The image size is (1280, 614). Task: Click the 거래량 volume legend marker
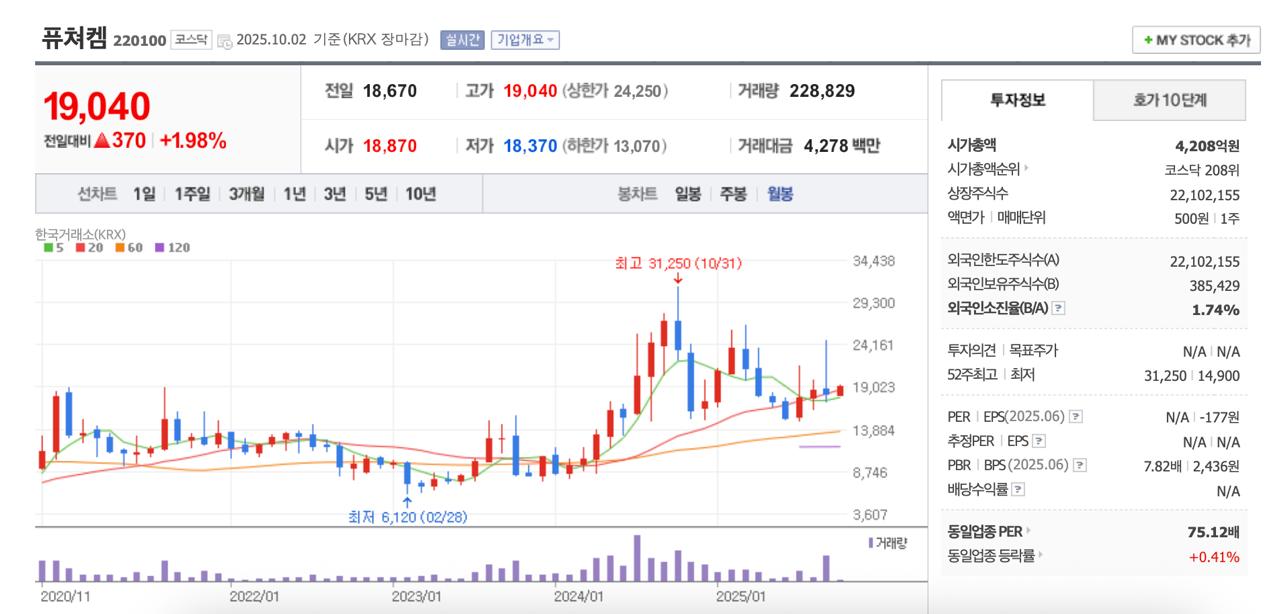[871, 543]
